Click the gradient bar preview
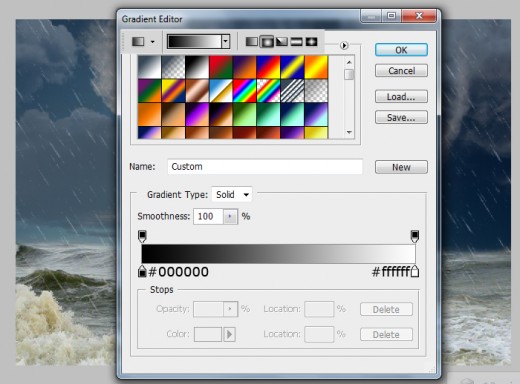The width and height of the screenshot is (520, 384). tap(278, 254)
